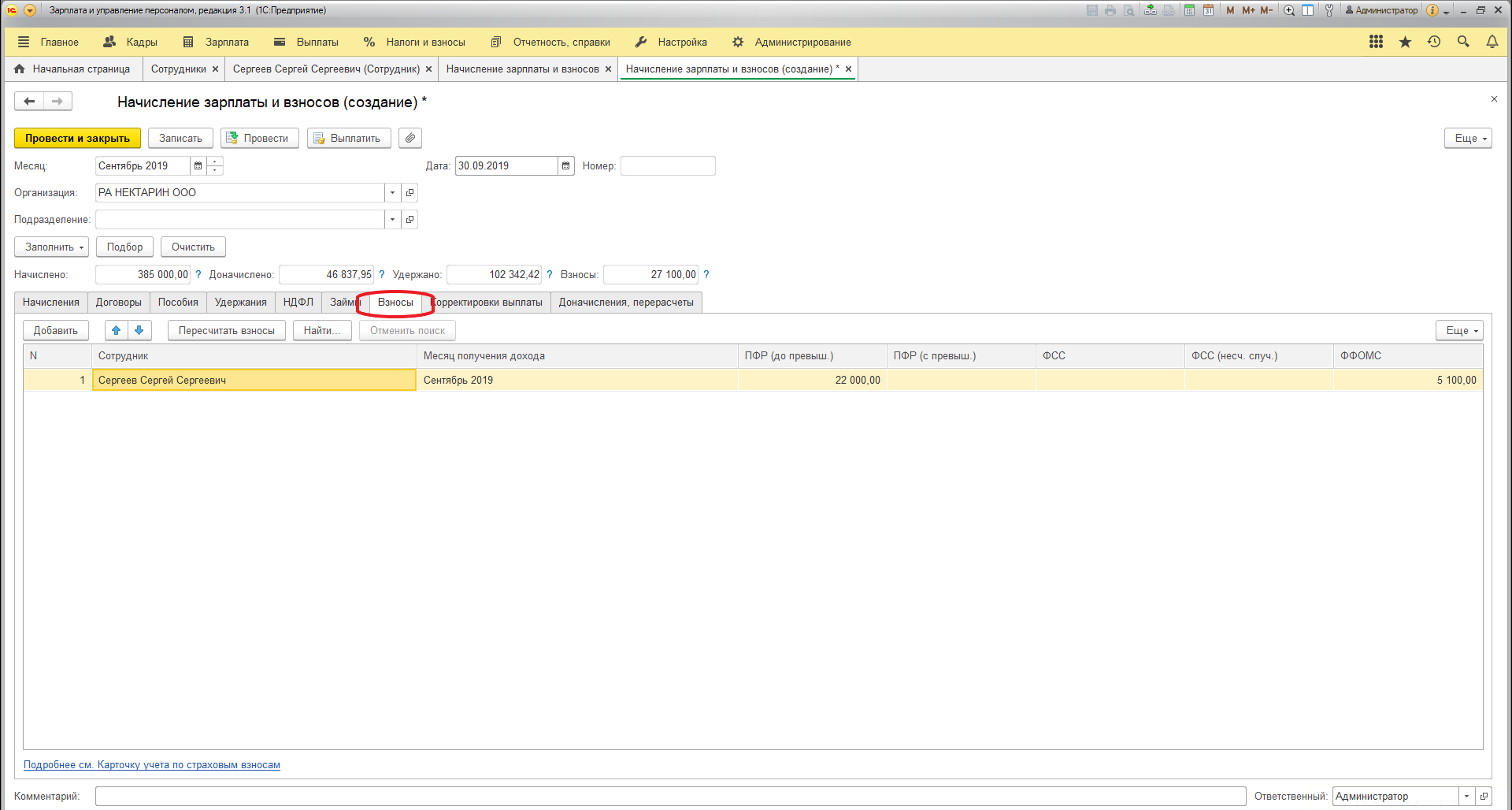The height and width of the screenshot is (810, 1512).
Task: Open calendar picker for Дата field
Action: pos(565,165)
